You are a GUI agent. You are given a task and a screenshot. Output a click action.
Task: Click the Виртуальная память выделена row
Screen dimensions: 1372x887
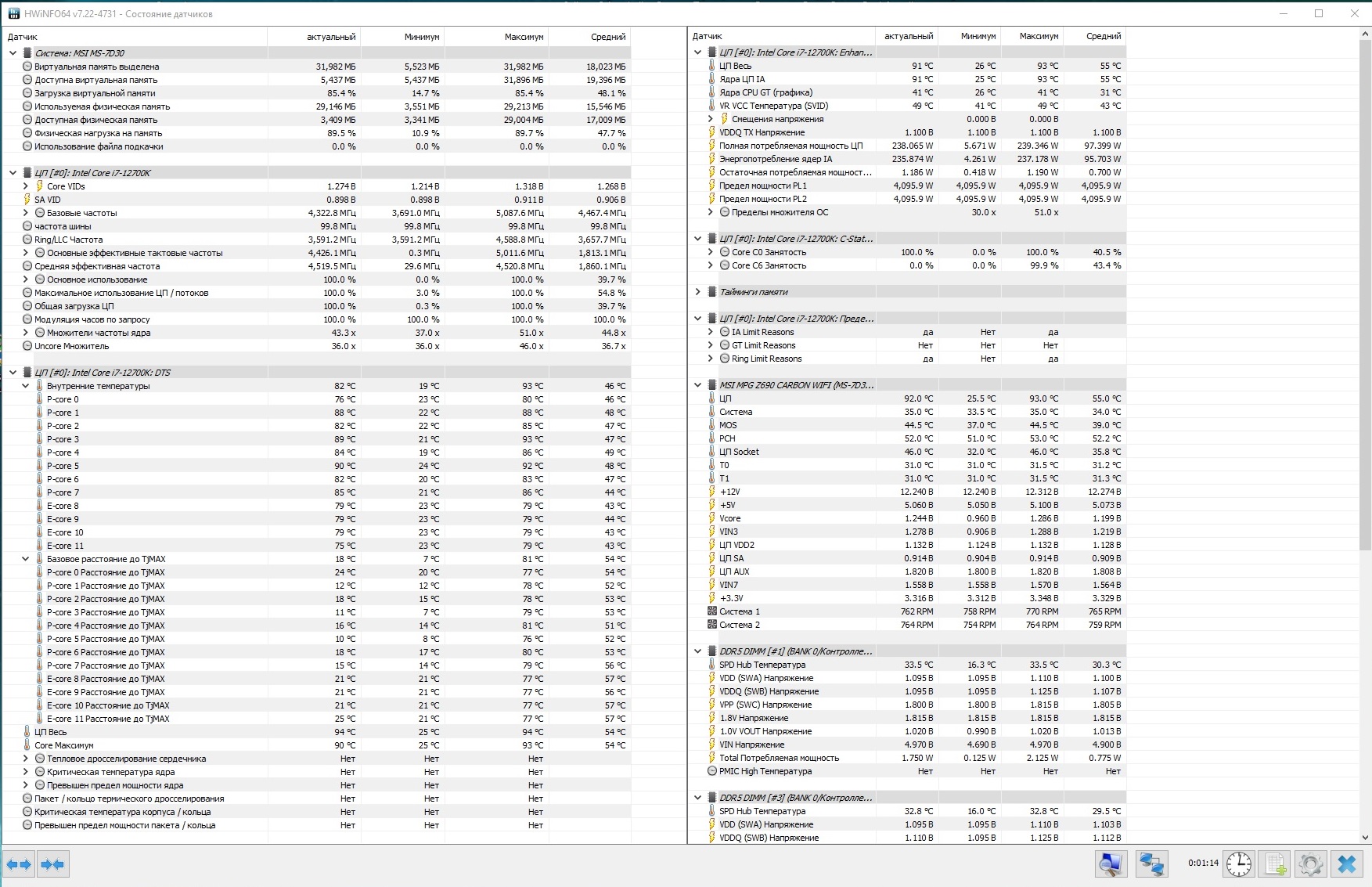pyautogui.click(x=317, y=67)
